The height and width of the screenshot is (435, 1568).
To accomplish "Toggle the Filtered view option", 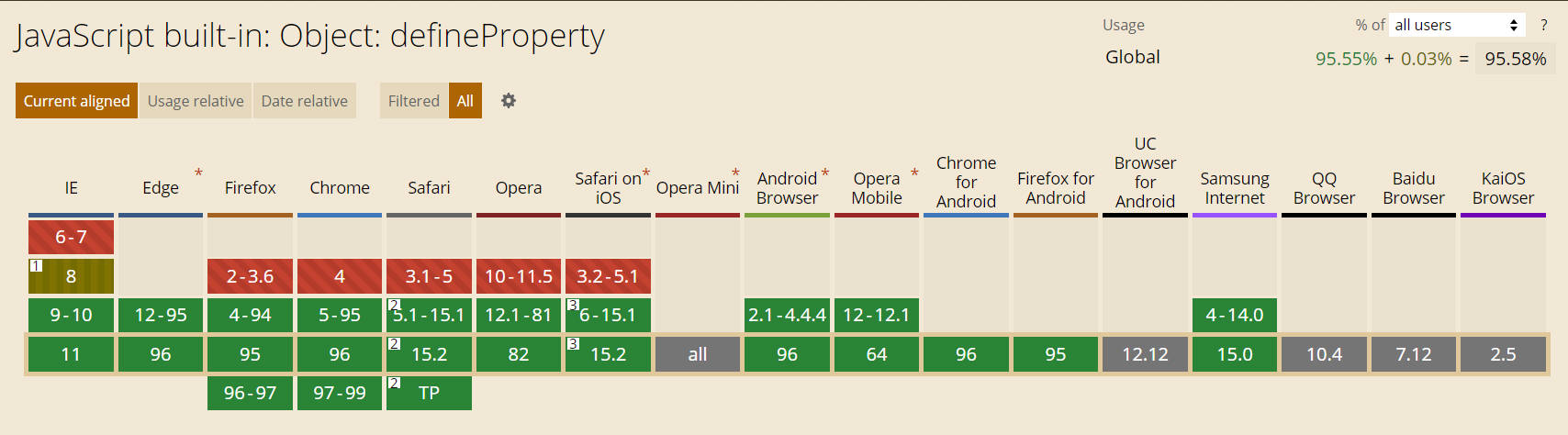I will coord(414,101).
